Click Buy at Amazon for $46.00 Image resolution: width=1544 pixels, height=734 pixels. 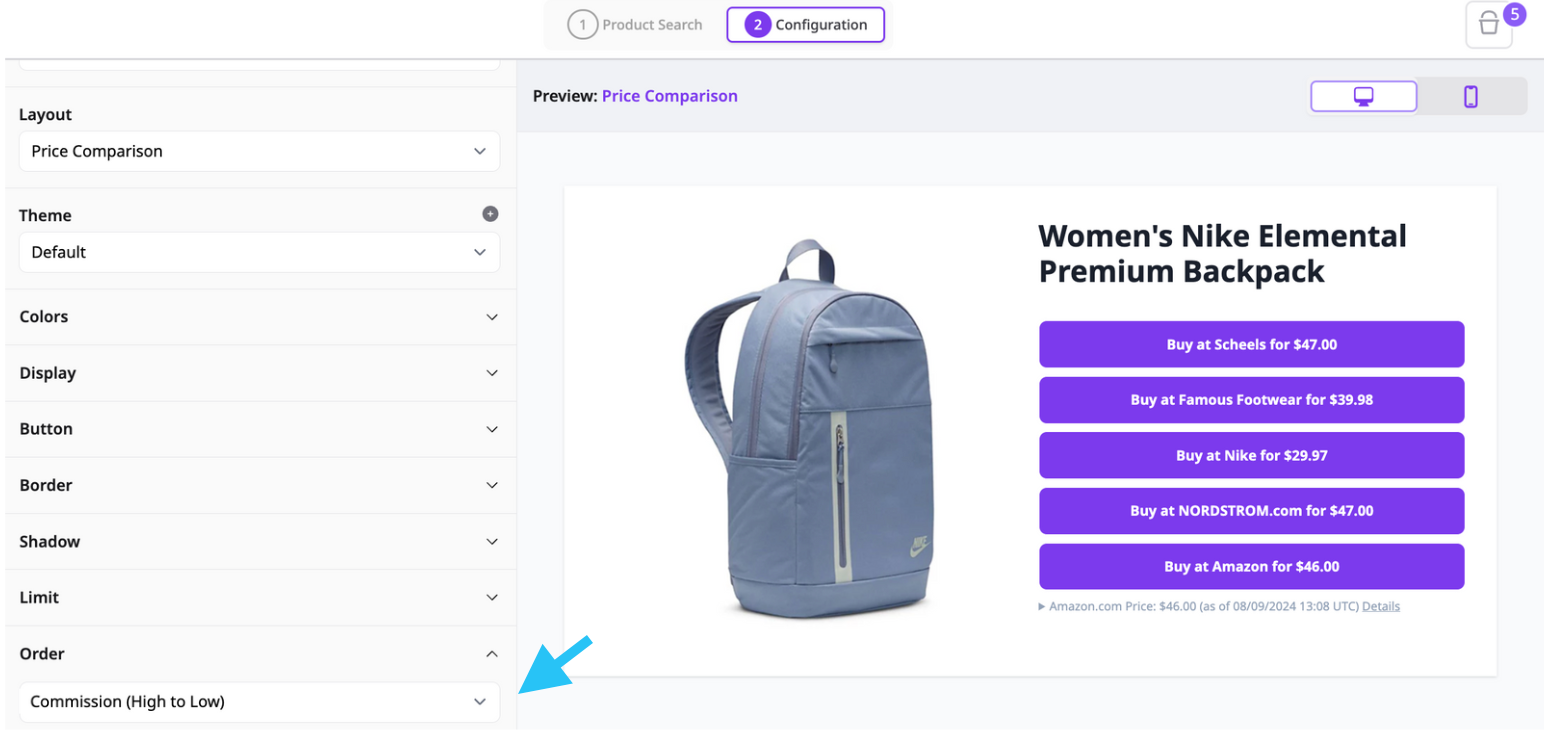(x=1251, y=566)
